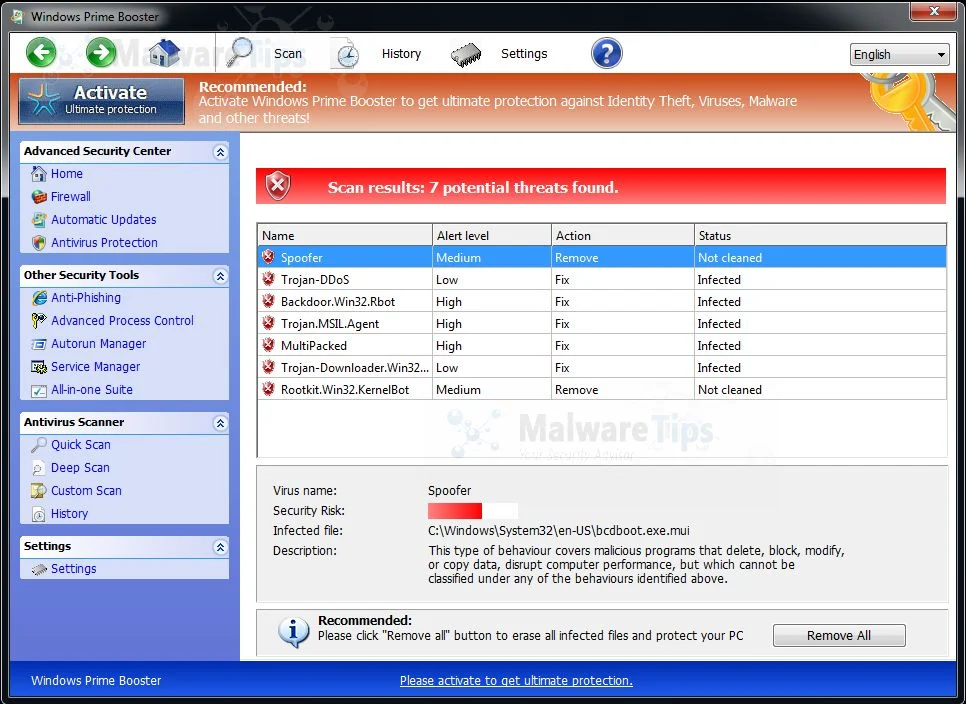This screenshot has width=966, height=704.
Task: Open the English language dropdown
Action: pyautogui.click(x=899, y=55)
